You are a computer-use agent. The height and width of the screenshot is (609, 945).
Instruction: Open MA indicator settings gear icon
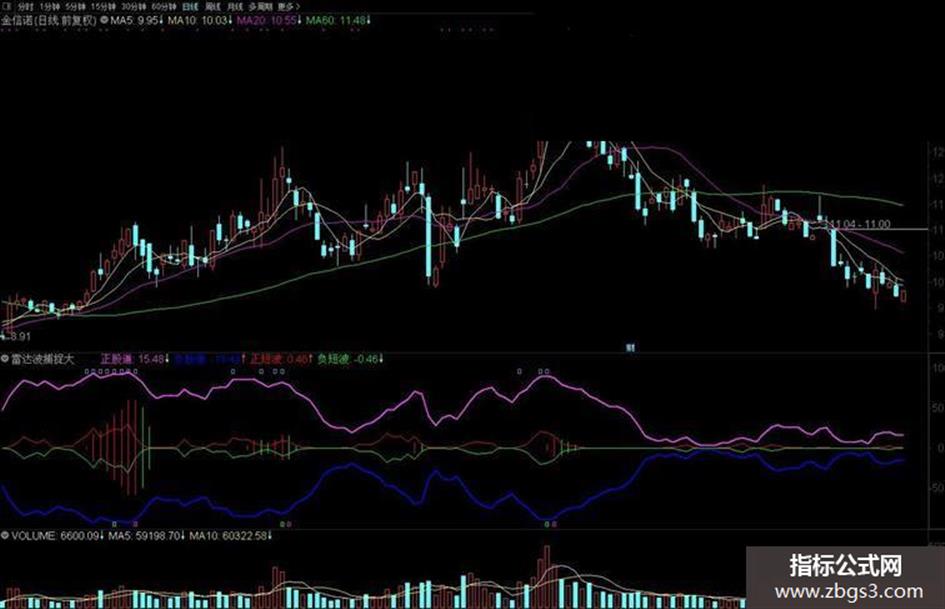104,20
